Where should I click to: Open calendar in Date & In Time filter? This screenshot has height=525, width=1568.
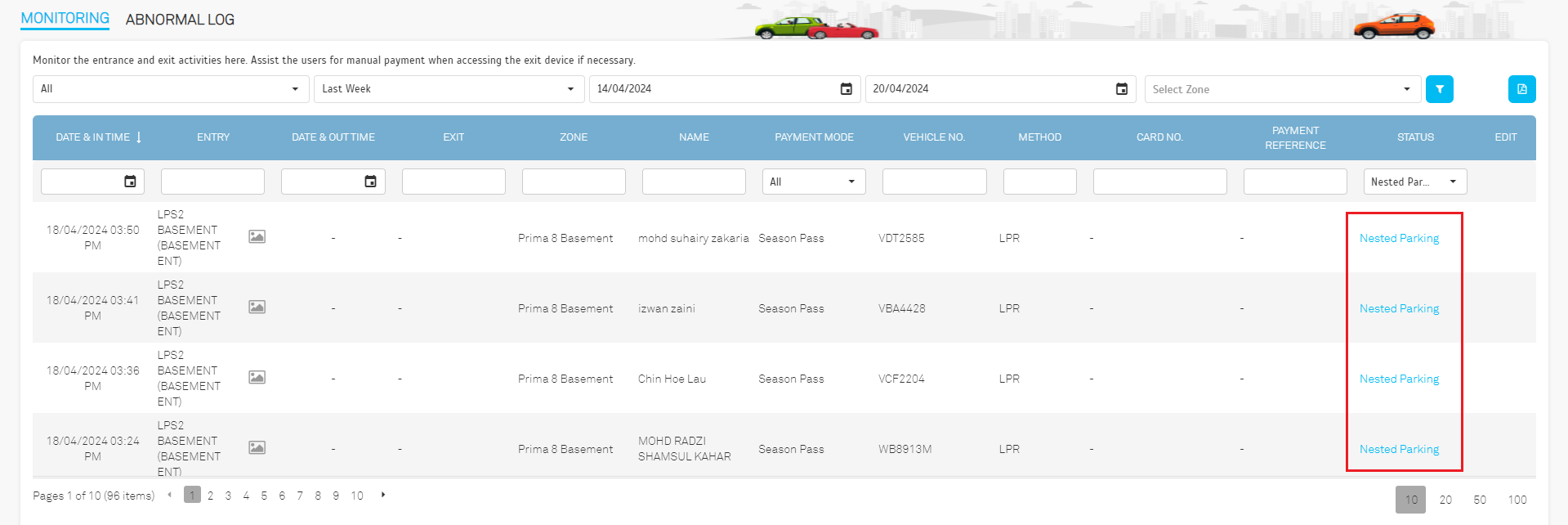click(x=130, y=182)
